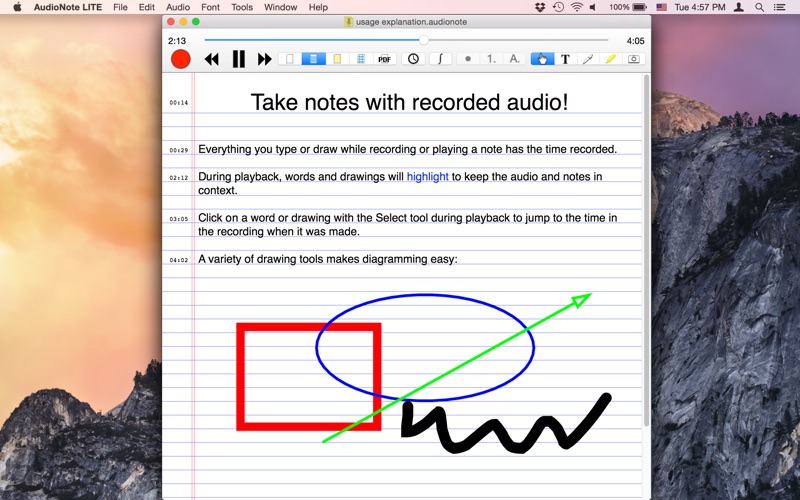Image resolution: width=800 pixels, height=500 pixels.
Task: Click the 04:02 timestamp marker
Action: pyautogui.click(x=179, y=261)
